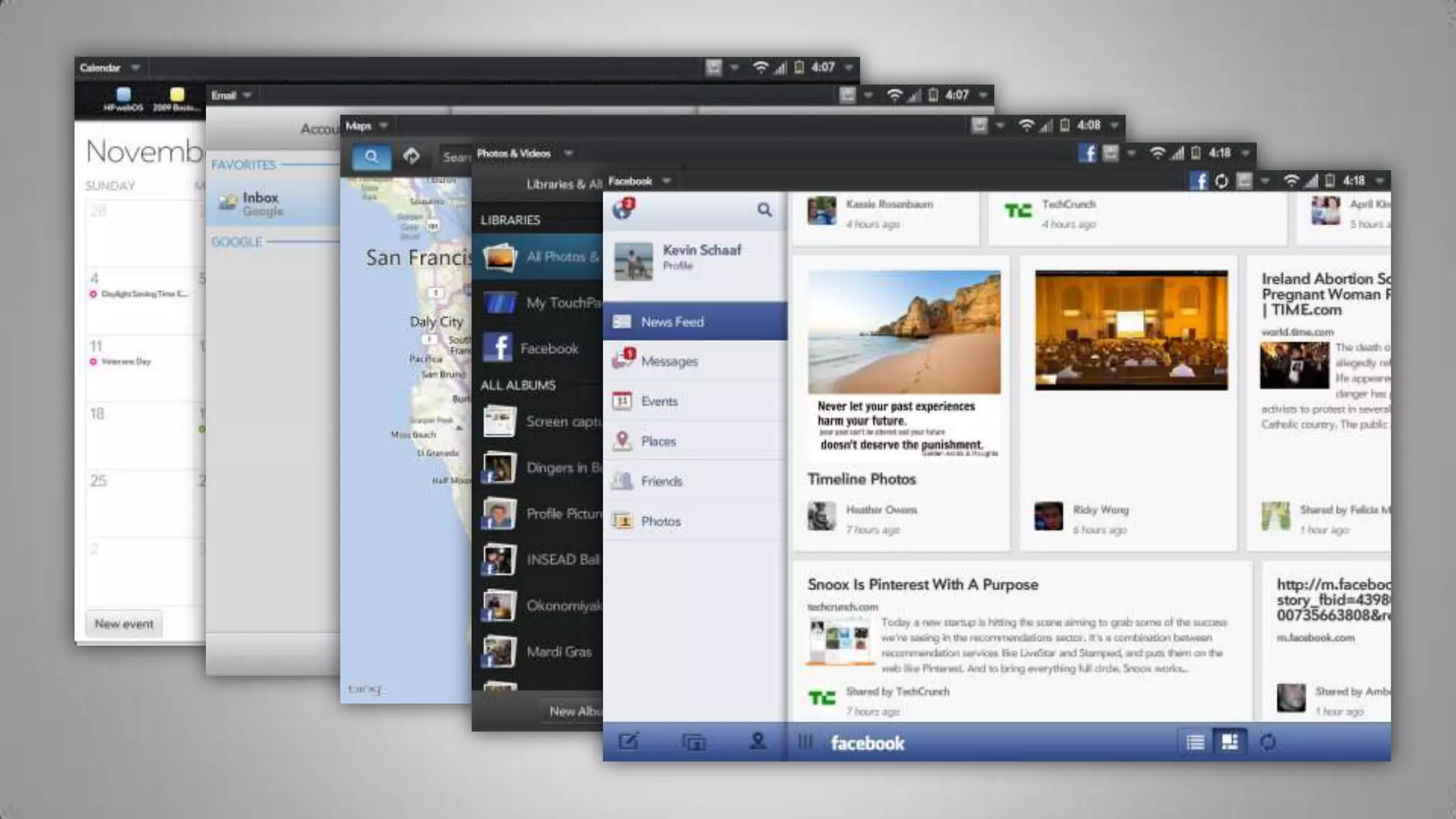The width and height of the screenshot is (1456, 819).
Task: Select Messages in Facebook sidebar
Action: [x=668, y=361]
